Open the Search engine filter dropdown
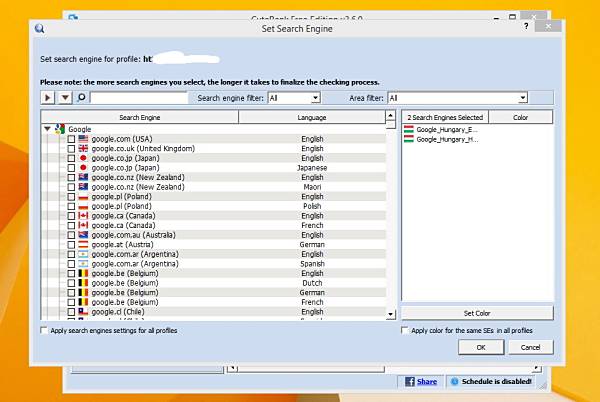This screenshot has width=600, height=402. click(x=315, y=98)
